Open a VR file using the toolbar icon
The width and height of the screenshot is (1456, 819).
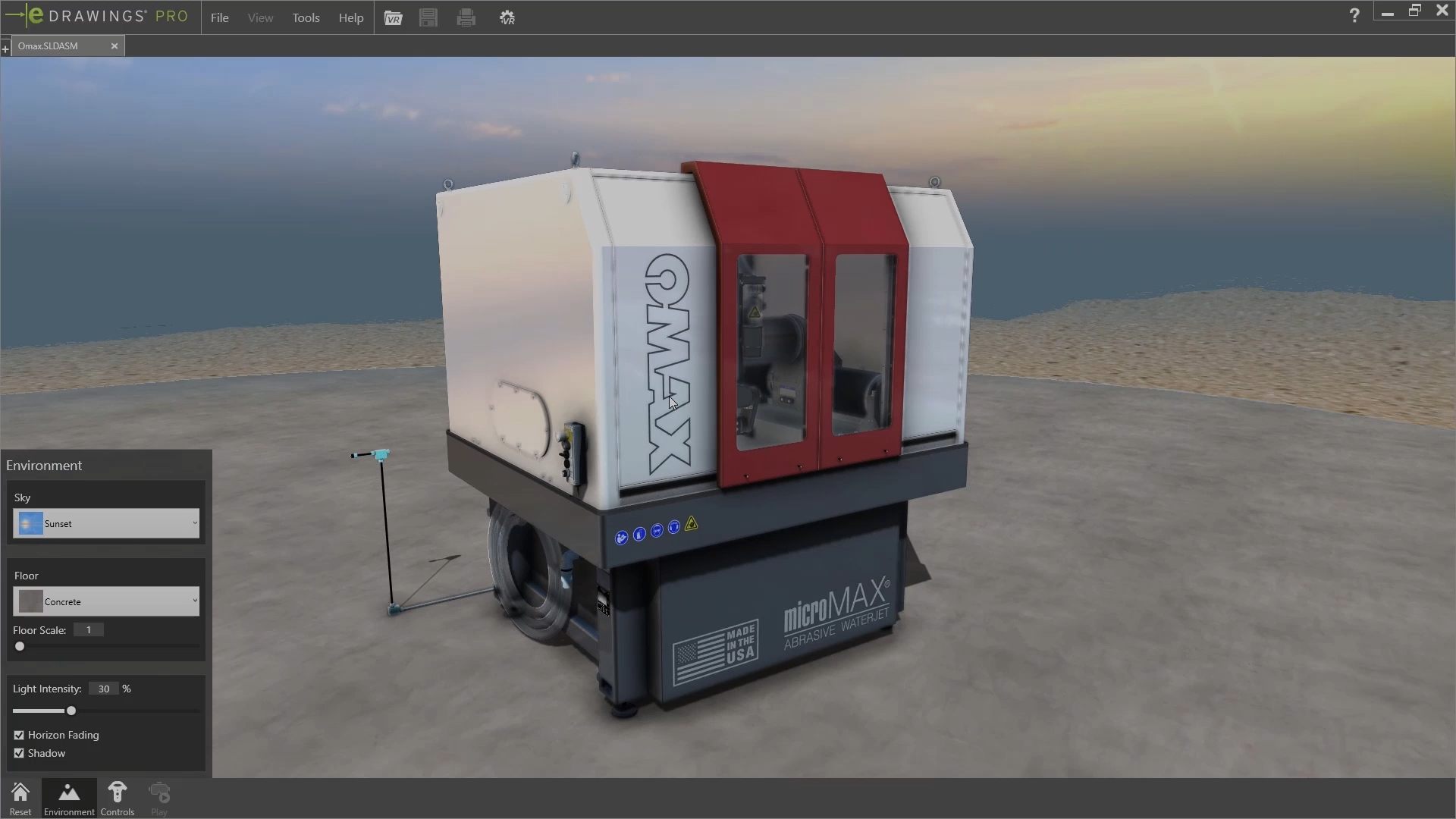394,17
